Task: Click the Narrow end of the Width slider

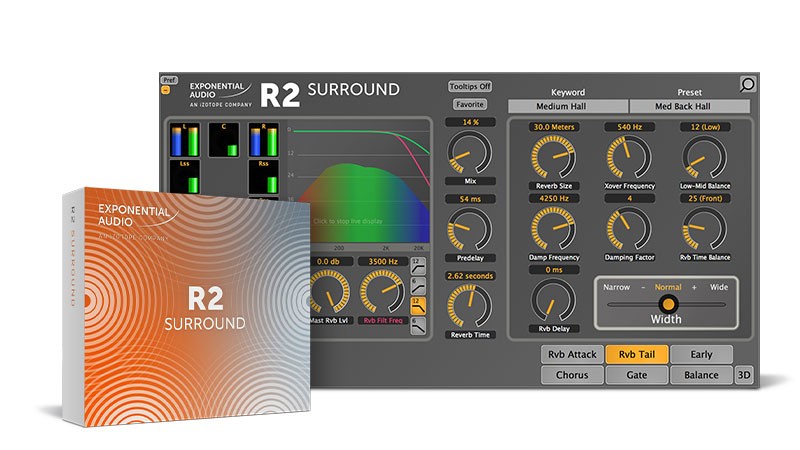Action: point(616,287)
